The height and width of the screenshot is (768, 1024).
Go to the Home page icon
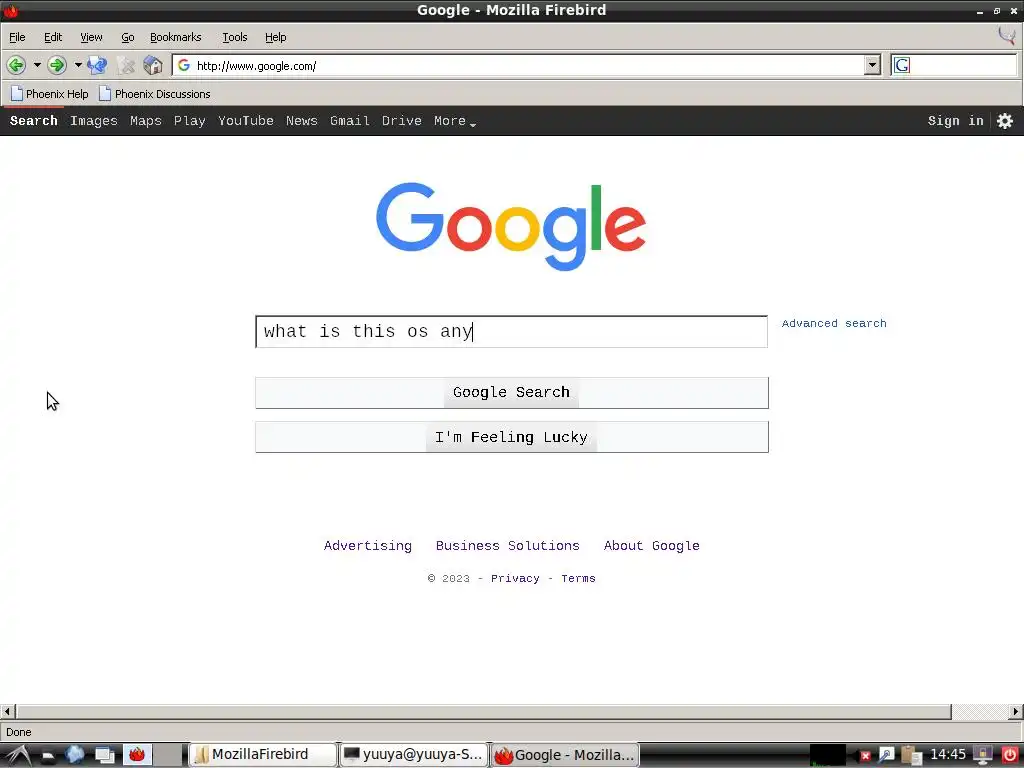(x=153, y=65)
